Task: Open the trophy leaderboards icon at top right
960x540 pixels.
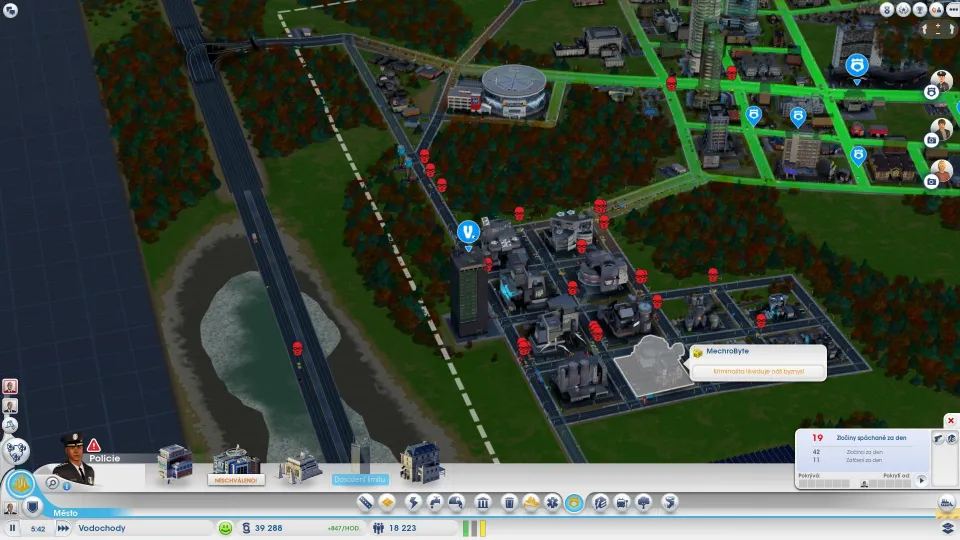Action: tap(920, 9)
